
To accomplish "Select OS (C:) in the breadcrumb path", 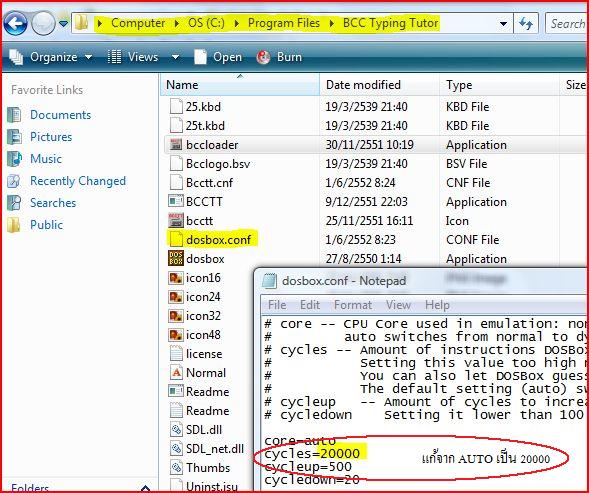I will pyautogui.click(x=206, y=23).
